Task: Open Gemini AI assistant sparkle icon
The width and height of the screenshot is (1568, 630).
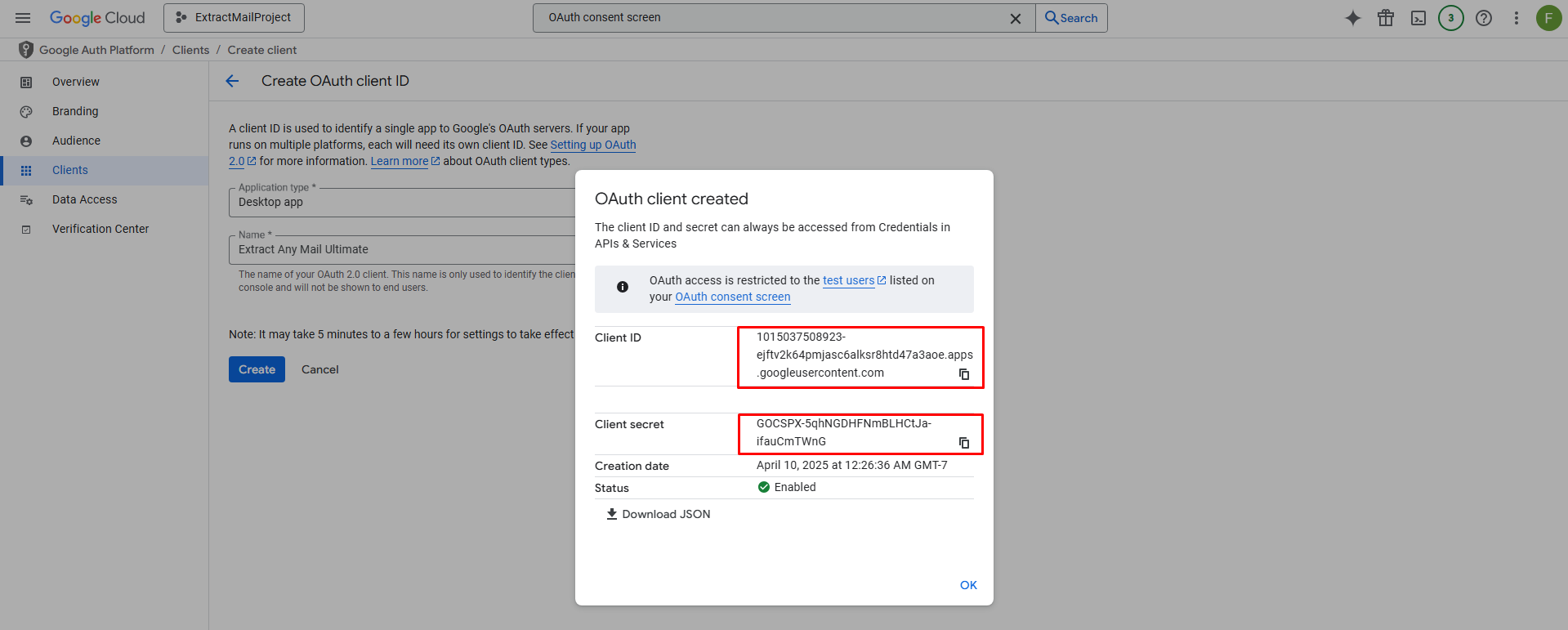Action: coord(1353,18)
